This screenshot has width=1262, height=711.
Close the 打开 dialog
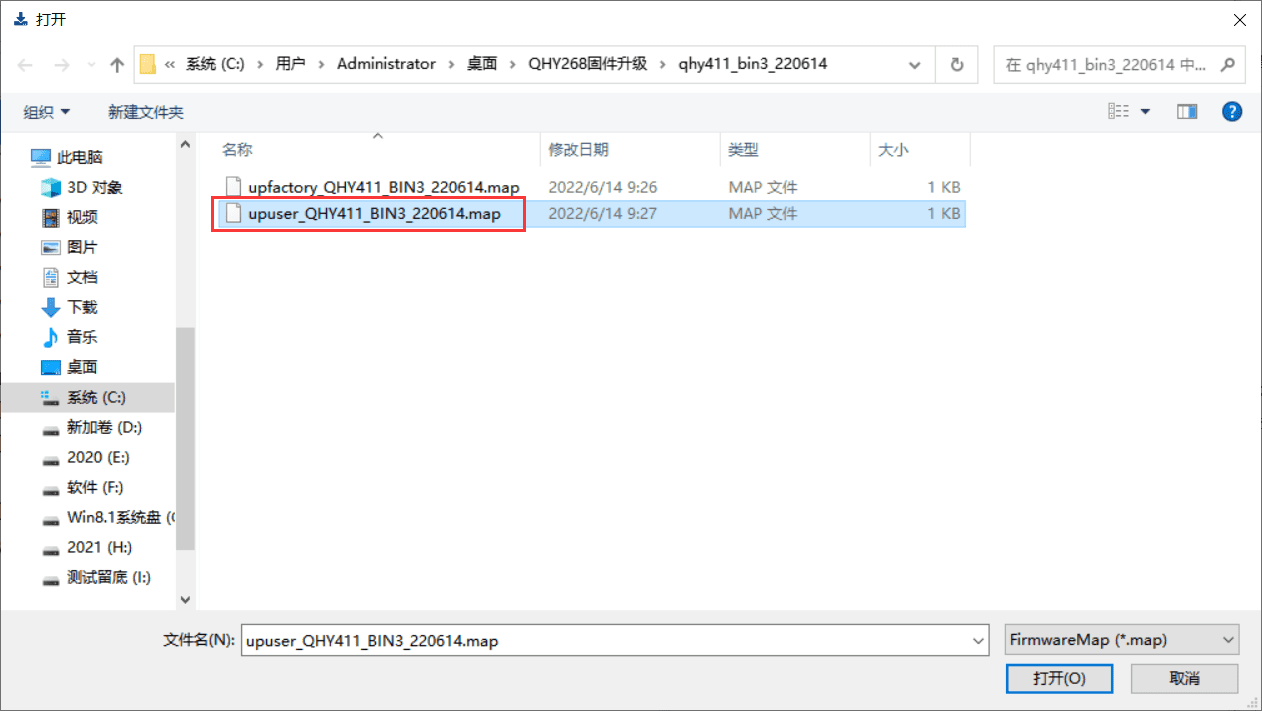point(1239,18)
